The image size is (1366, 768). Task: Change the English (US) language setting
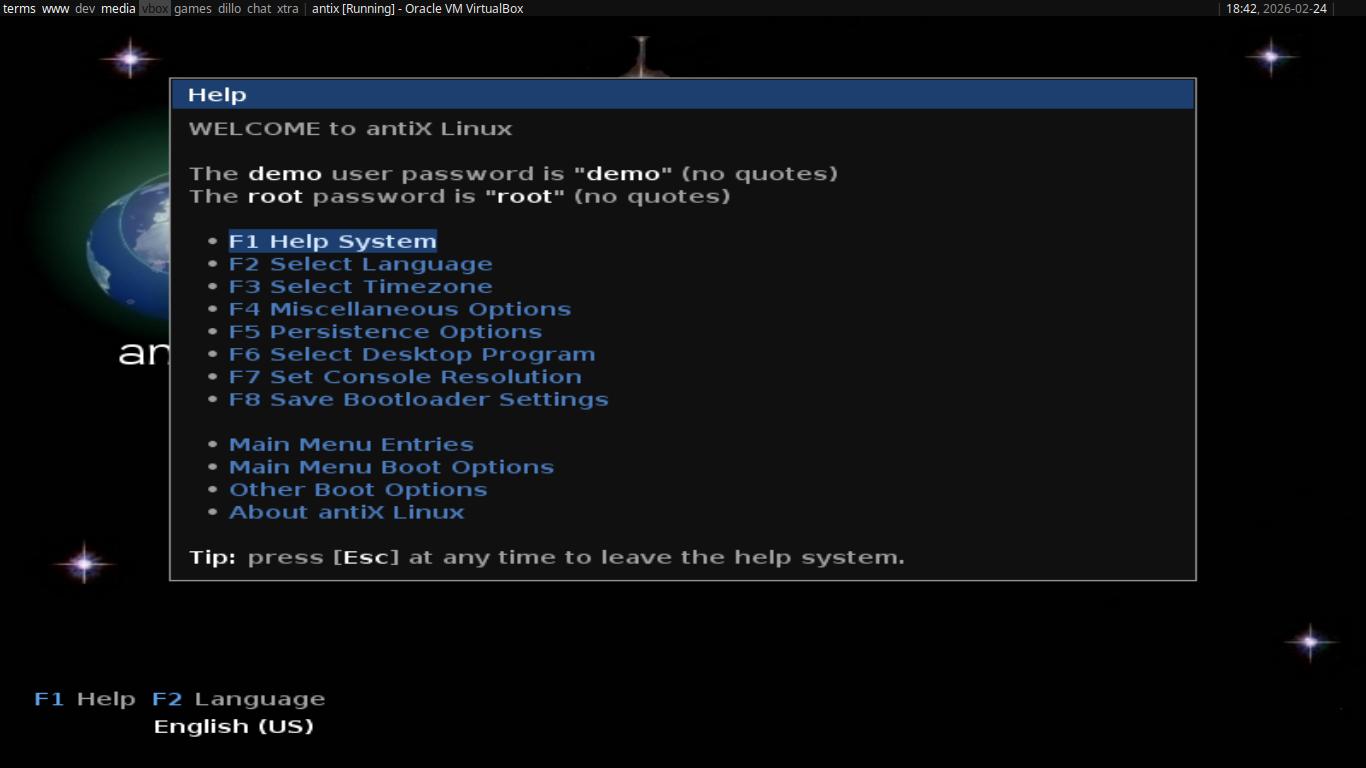(233, 726)
